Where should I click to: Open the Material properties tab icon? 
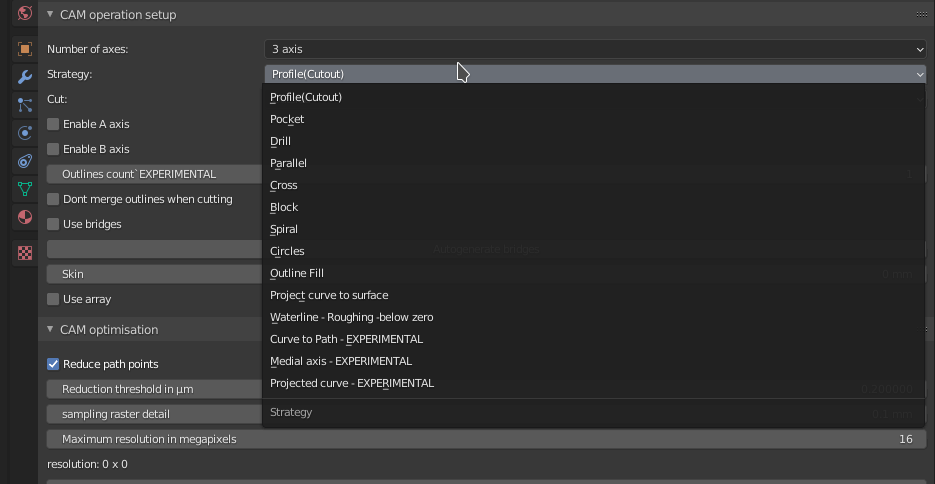[x=25, y=217]
